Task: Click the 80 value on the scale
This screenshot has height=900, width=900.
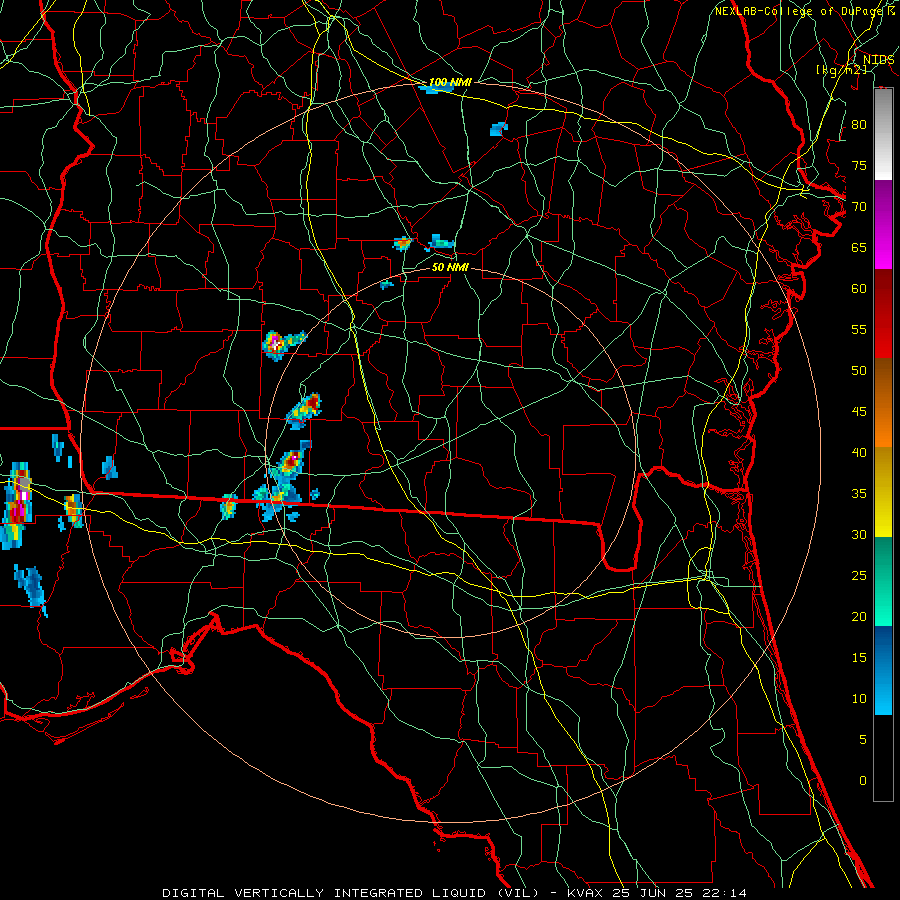Action: 859,125
